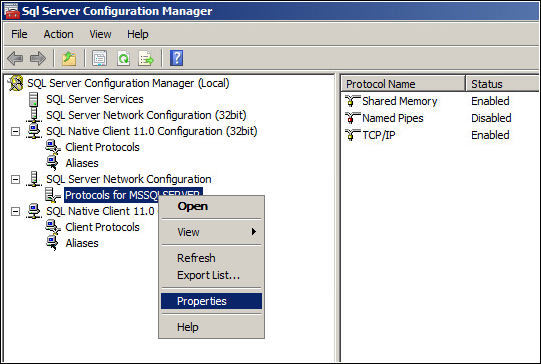Select the SQL Server Network Configuration label
The height and width of the screenshot is (364, 541).
point(129,179)
